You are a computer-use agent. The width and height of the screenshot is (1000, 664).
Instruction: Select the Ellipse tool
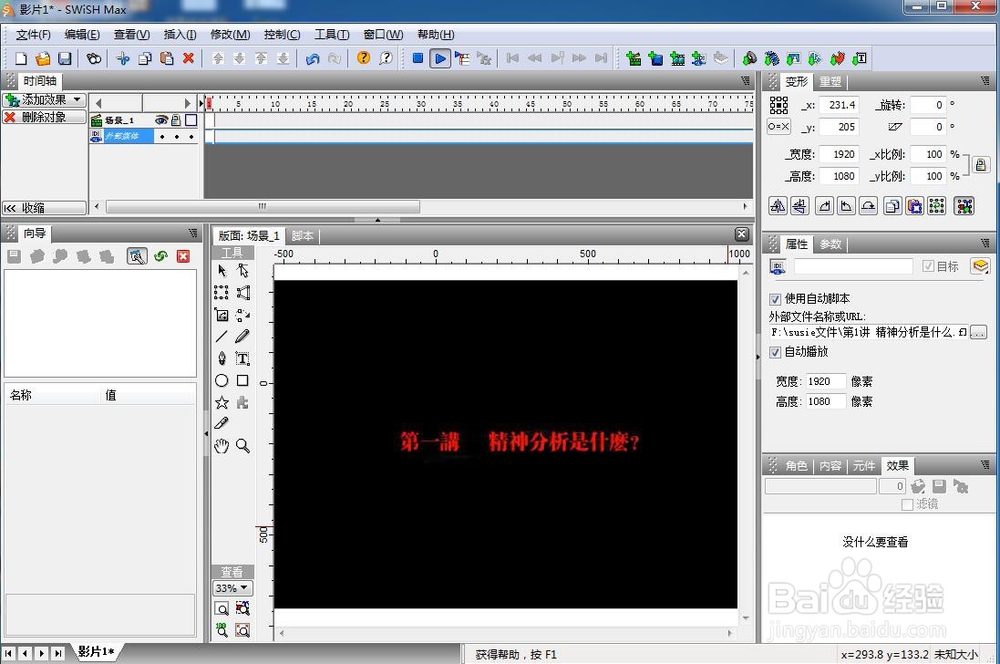pyautogui.click(x=221, y=379)
